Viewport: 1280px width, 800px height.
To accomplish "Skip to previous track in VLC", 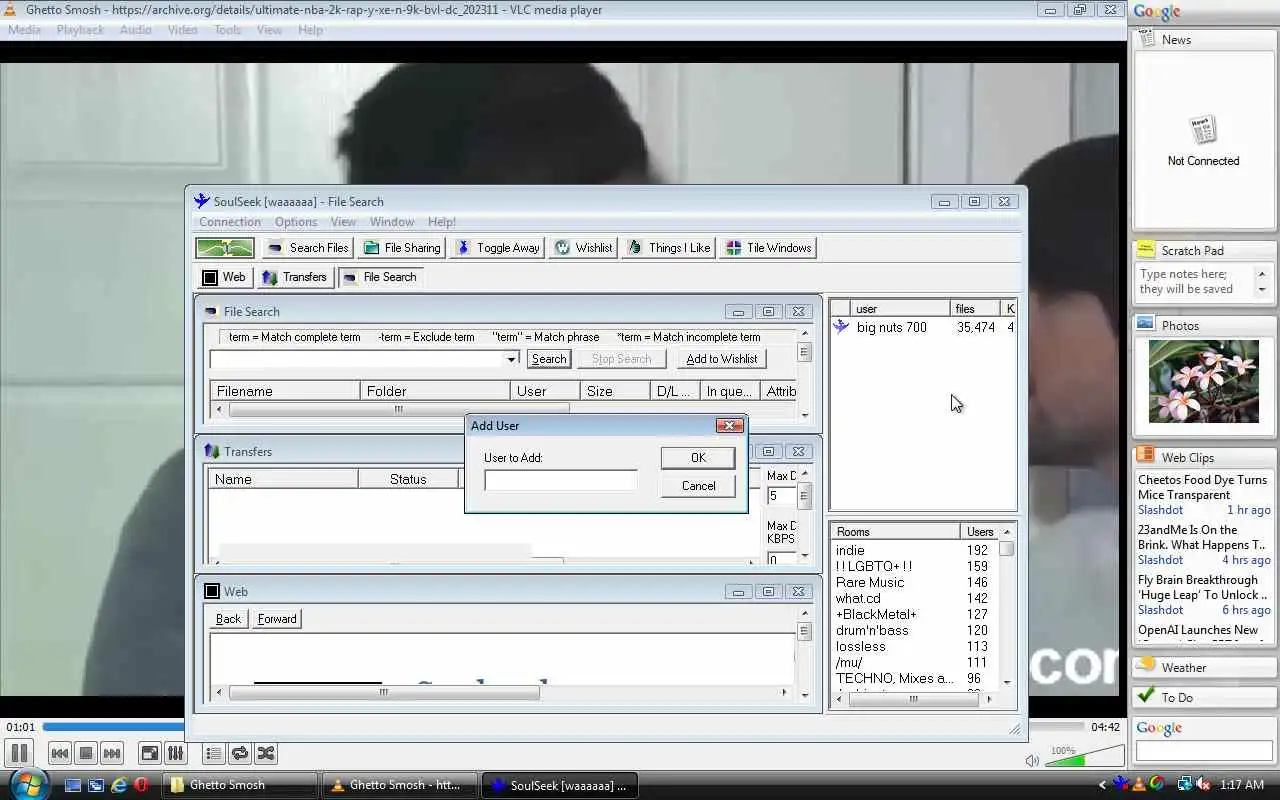I will pyautogui.click(x=60, y=753).
